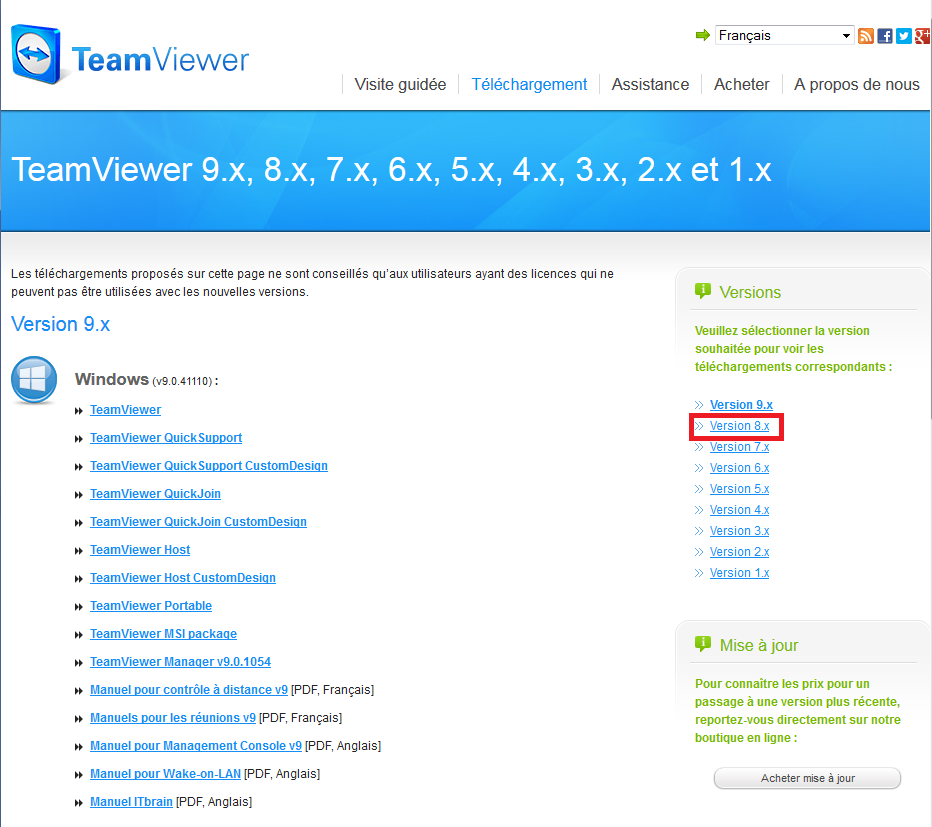
Task: Open Manuels pour les réunions v9
Action: point(172,718)
